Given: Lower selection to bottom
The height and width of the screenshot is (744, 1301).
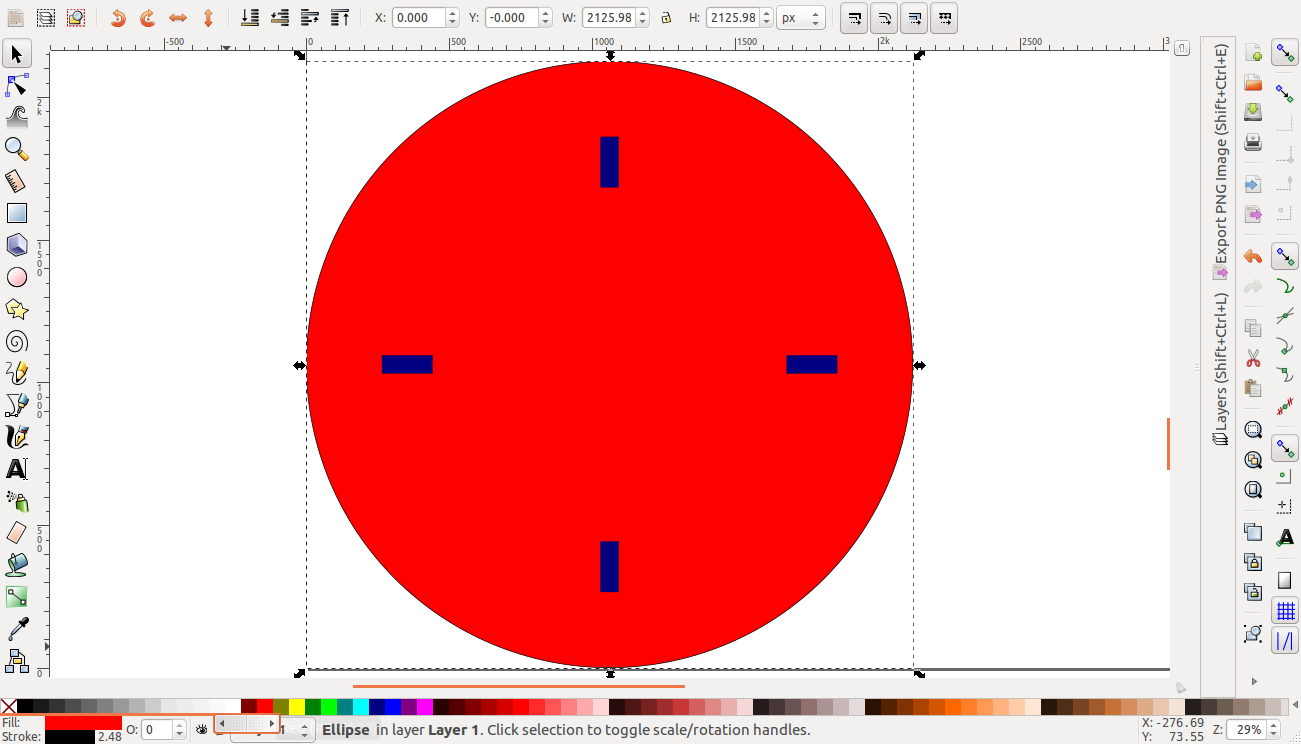Looking at the screenshot, I should (250, 18).
